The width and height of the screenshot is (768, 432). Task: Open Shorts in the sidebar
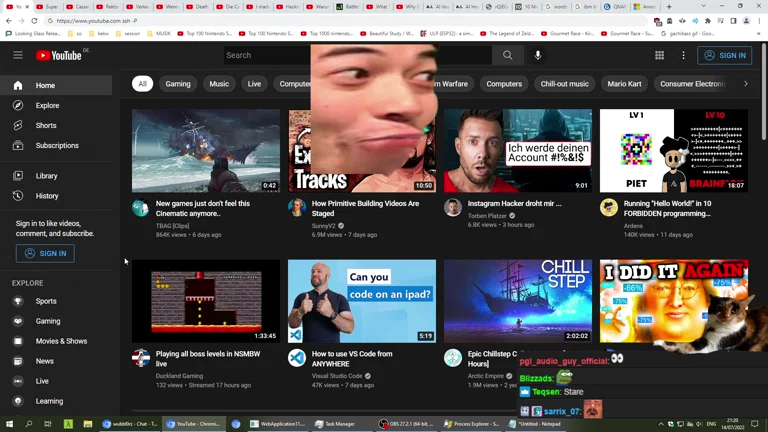pyautogui.click(x=46, y=125)
